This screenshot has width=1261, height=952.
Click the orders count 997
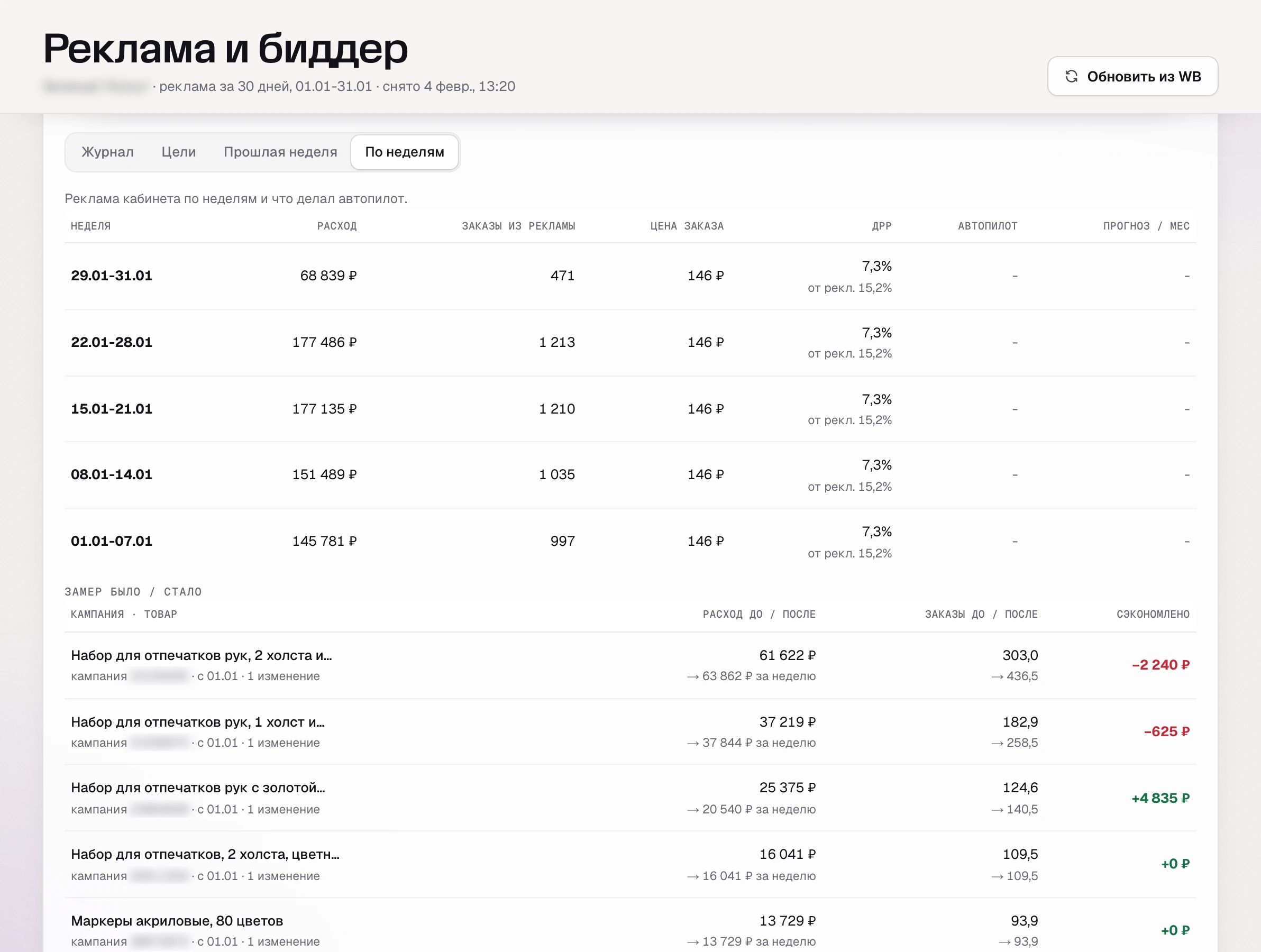pyautogui.click(x=562, y=542)
